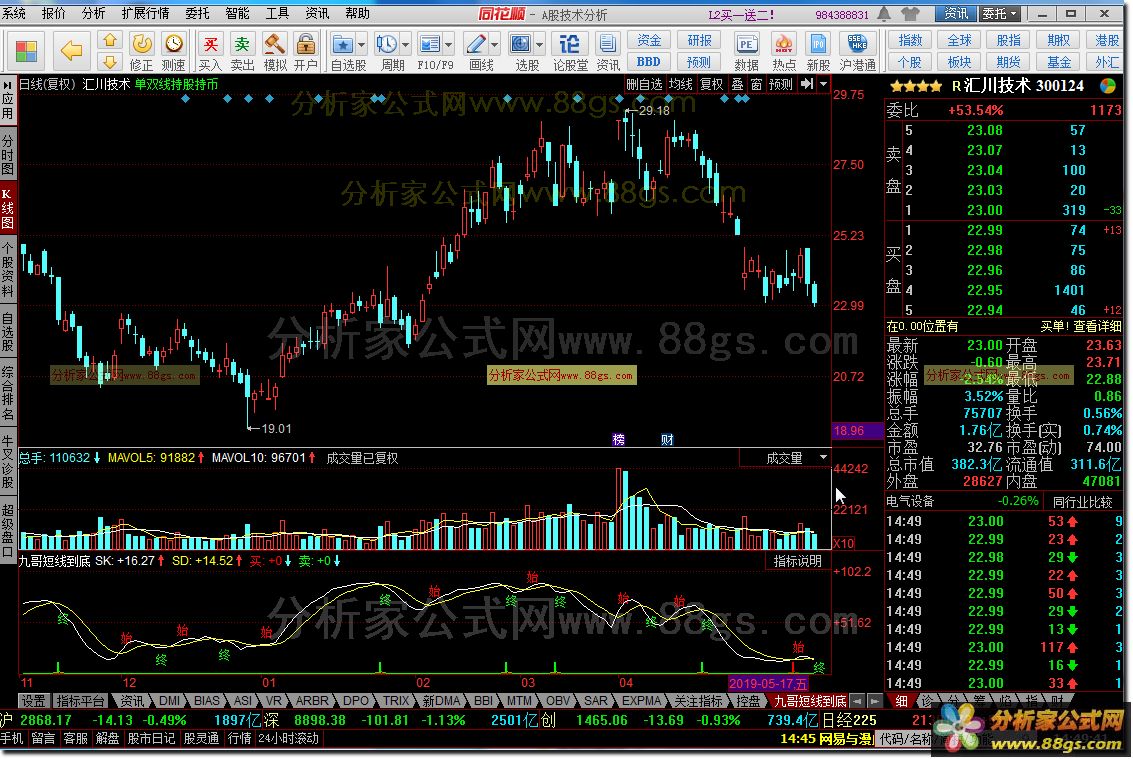The height and width of the screenshot is (759, 1133).
Task: Open the chart options dropdown triangle beside 预测
Action: [x=824, y=85]
